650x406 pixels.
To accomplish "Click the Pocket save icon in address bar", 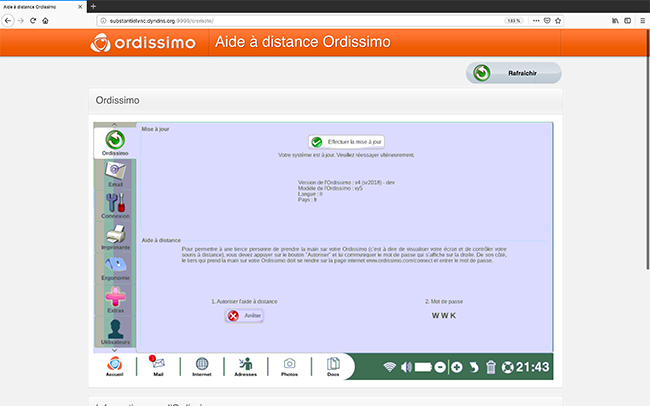I will tap(547, 21).
